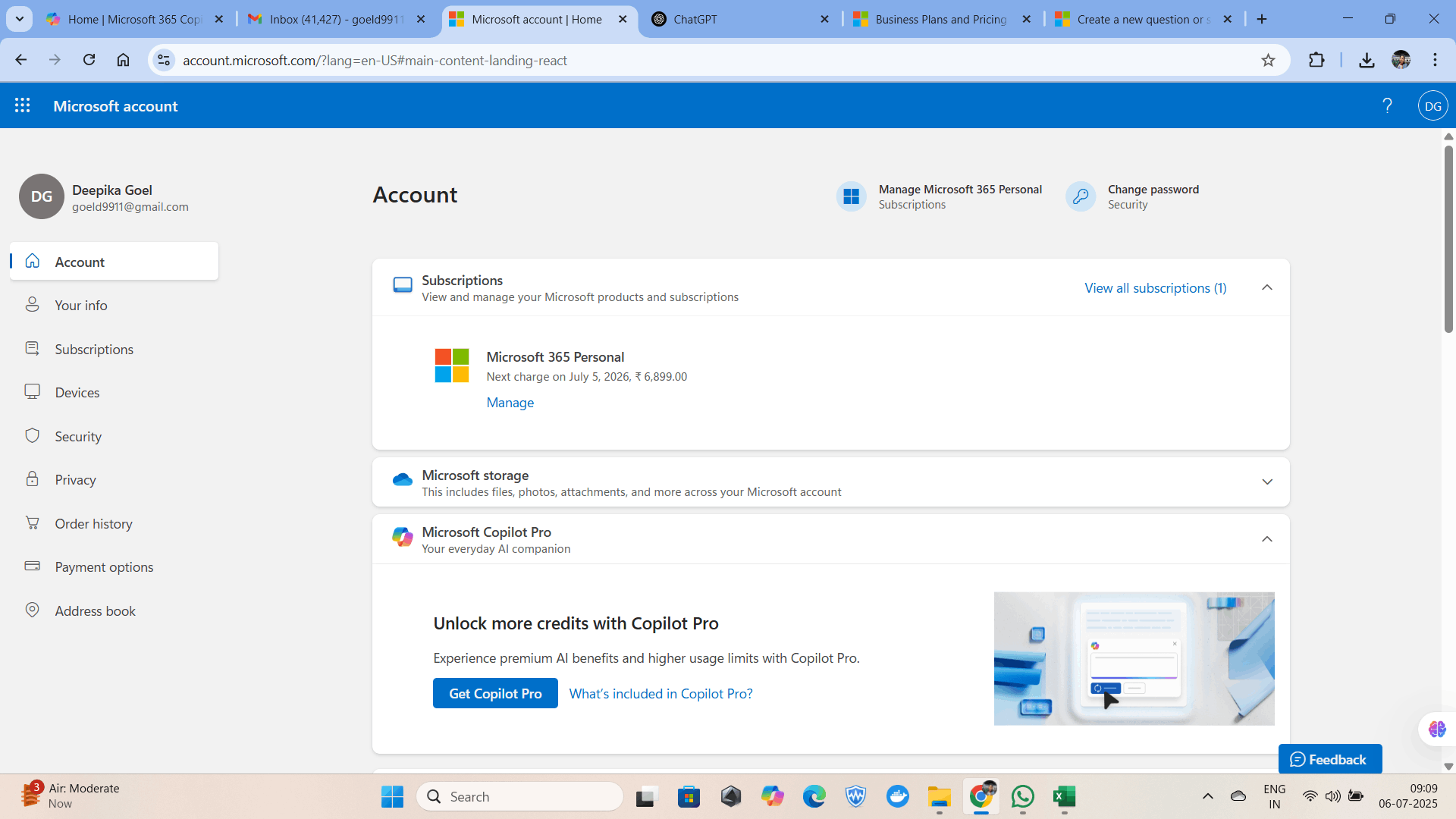Viewport: 1456px width, 819px height.
Task: Open the Air Moderate weather widget
Action: pyautogui.click(x=71, y=795)
